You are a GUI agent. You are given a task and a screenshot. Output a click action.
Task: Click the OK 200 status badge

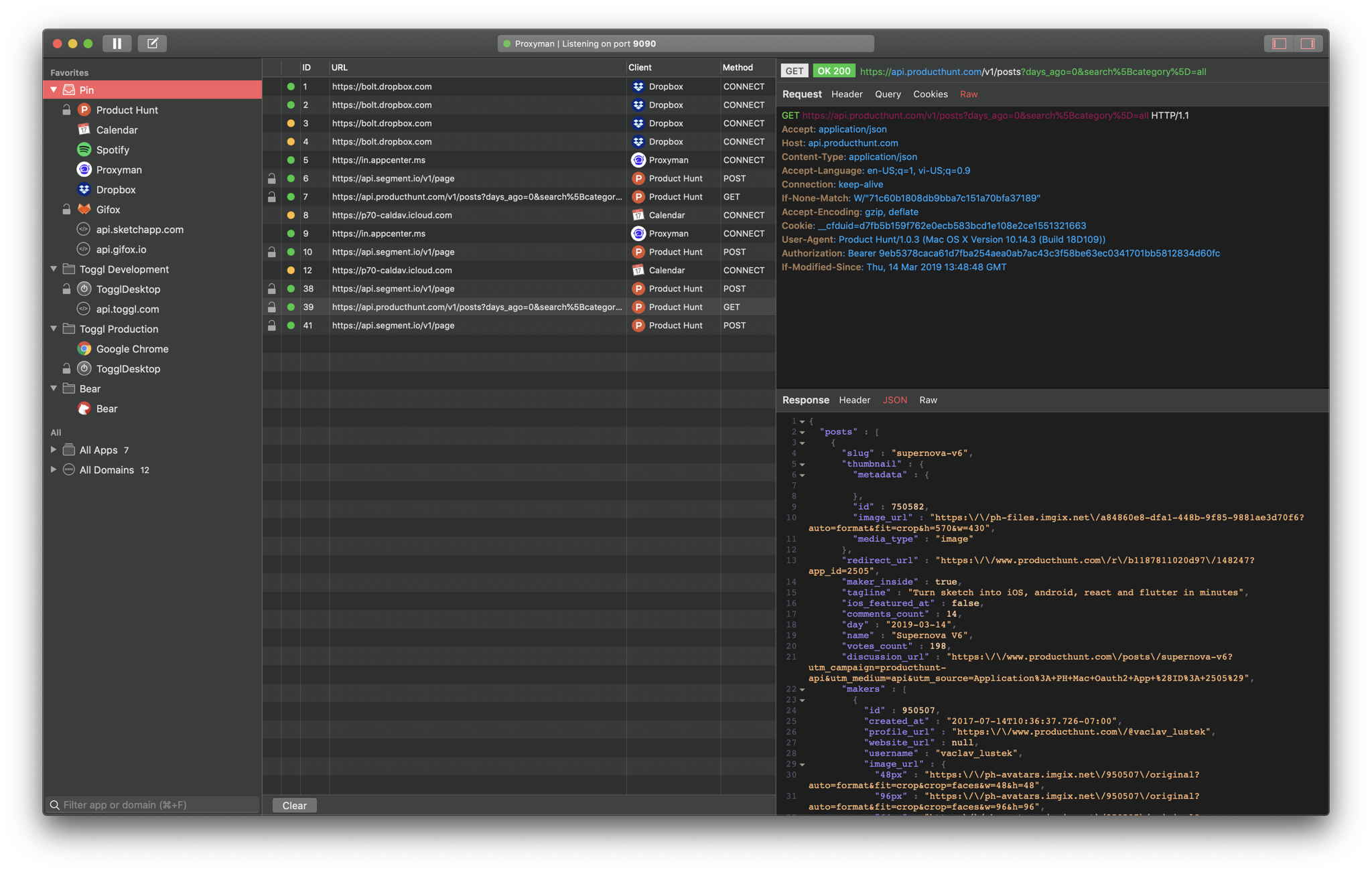point(833,71)
